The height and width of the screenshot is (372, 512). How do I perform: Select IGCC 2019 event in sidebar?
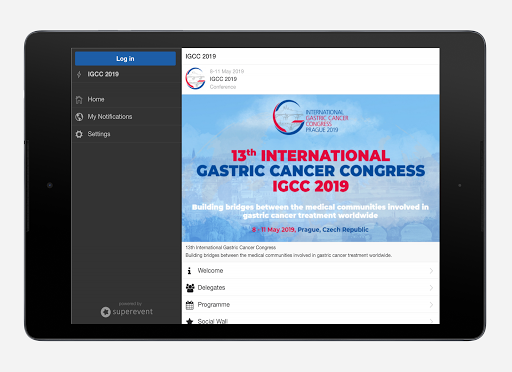127,74
